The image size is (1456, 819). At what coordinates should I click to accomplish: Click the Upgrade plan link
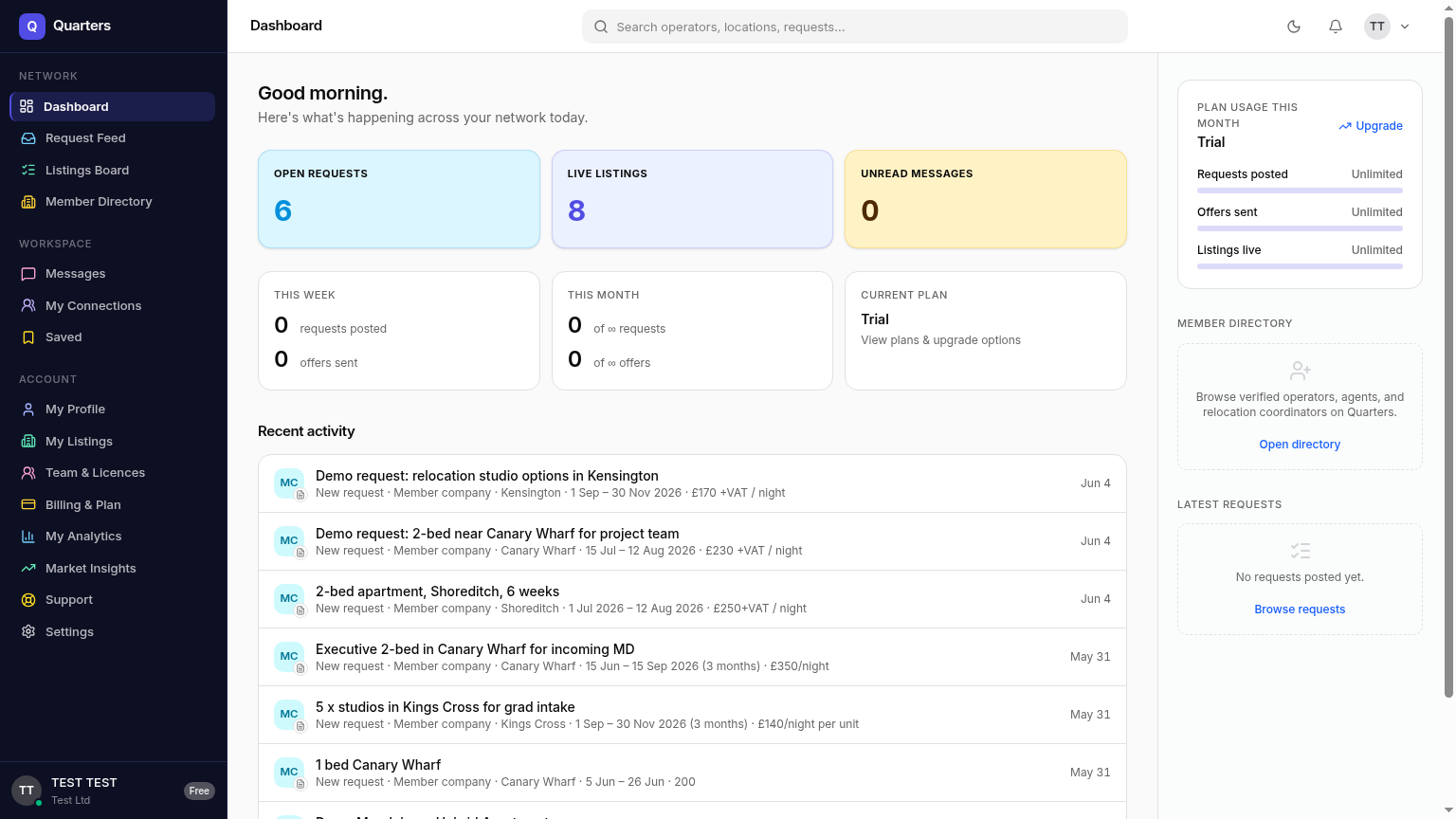(x=1371, y=126)
